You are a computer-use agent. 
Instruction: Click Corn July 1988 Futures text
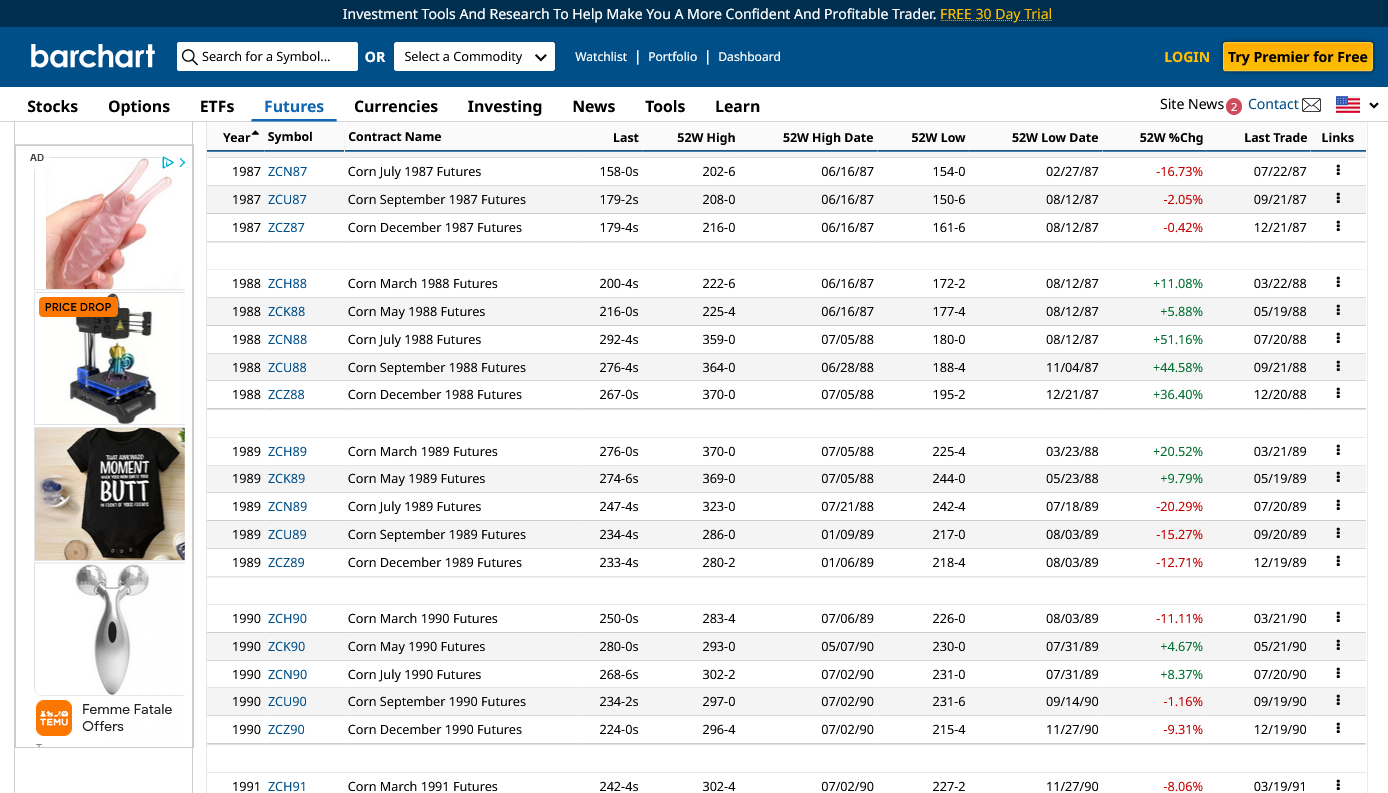pyautogui.click(x=415, y=339)
